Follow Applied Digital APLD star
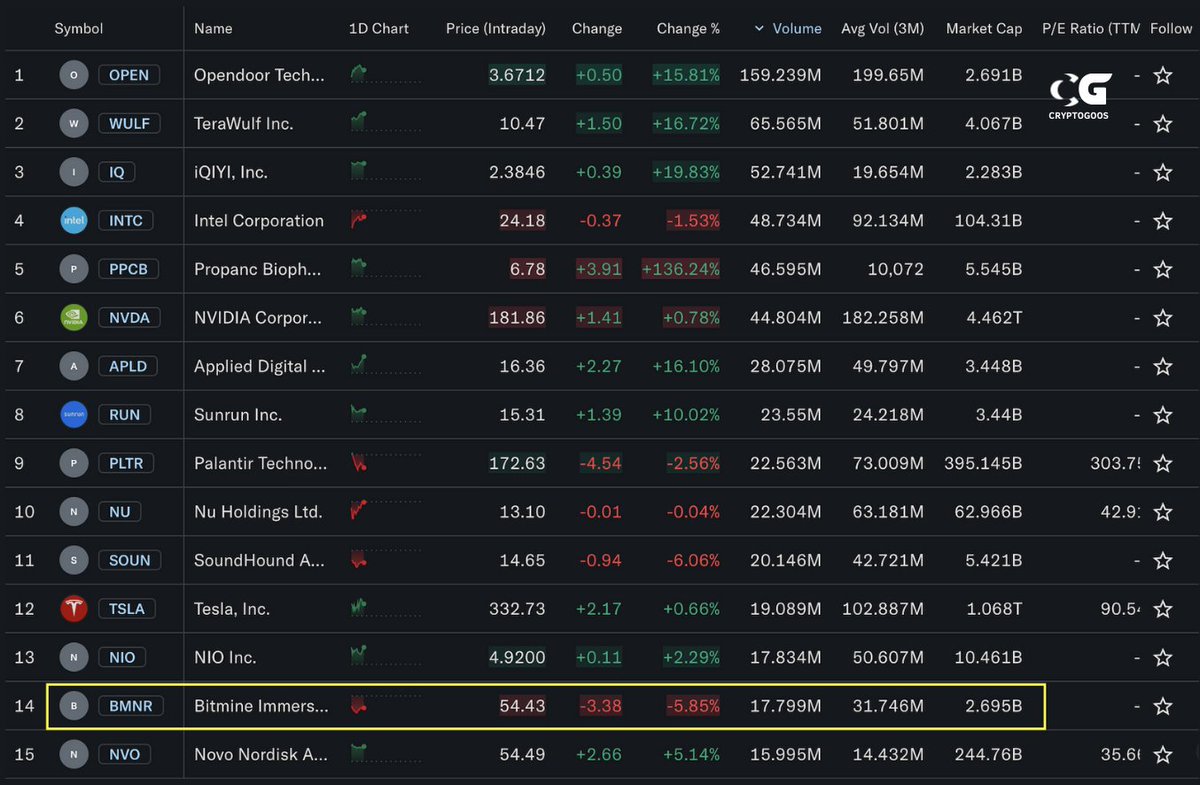Image resolution: width=1200 pixels, height=785 pixels. coord(1162,366)
